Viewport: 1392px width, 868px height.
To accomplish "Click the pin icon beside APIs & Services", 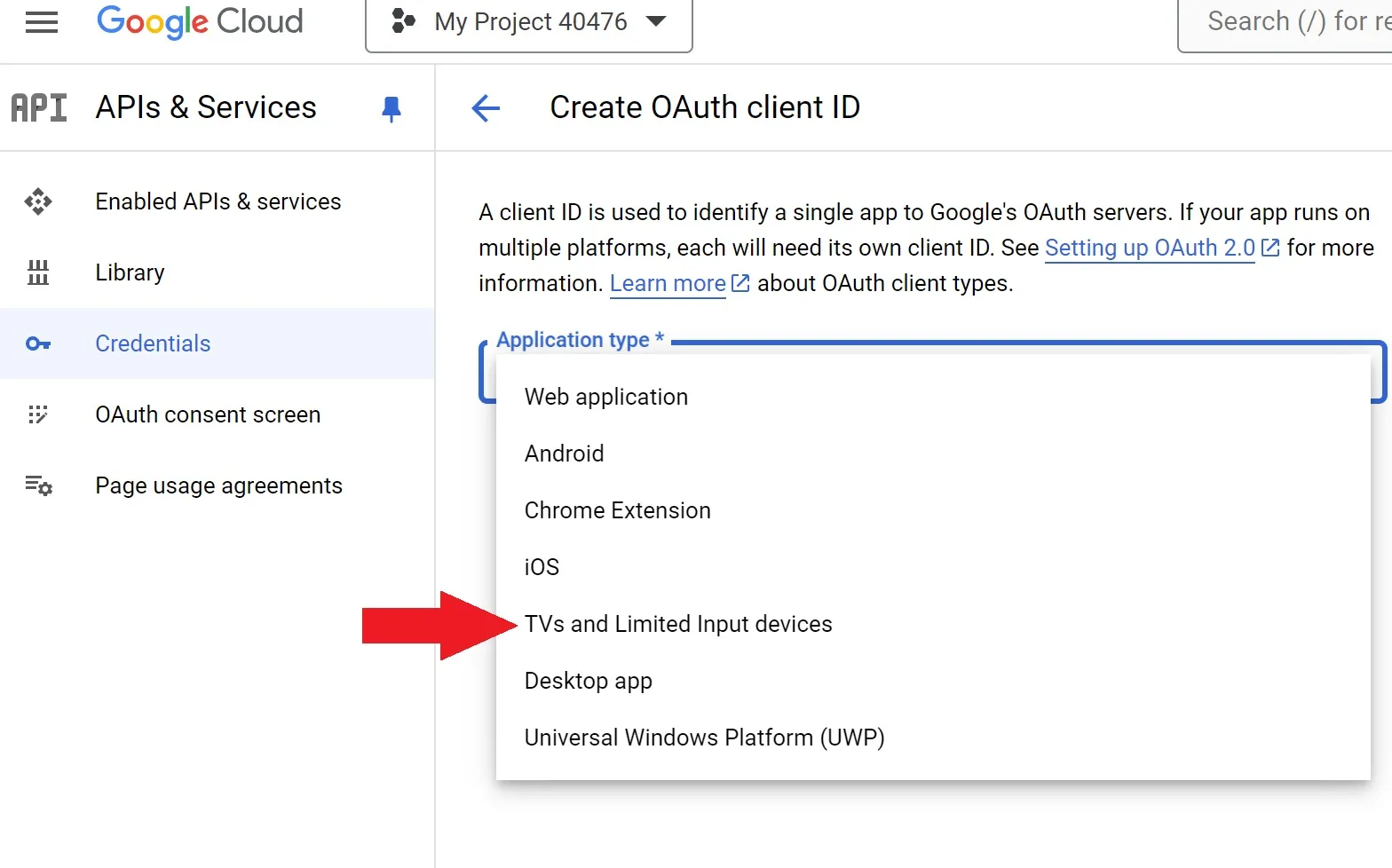I will tap(391, 108).
